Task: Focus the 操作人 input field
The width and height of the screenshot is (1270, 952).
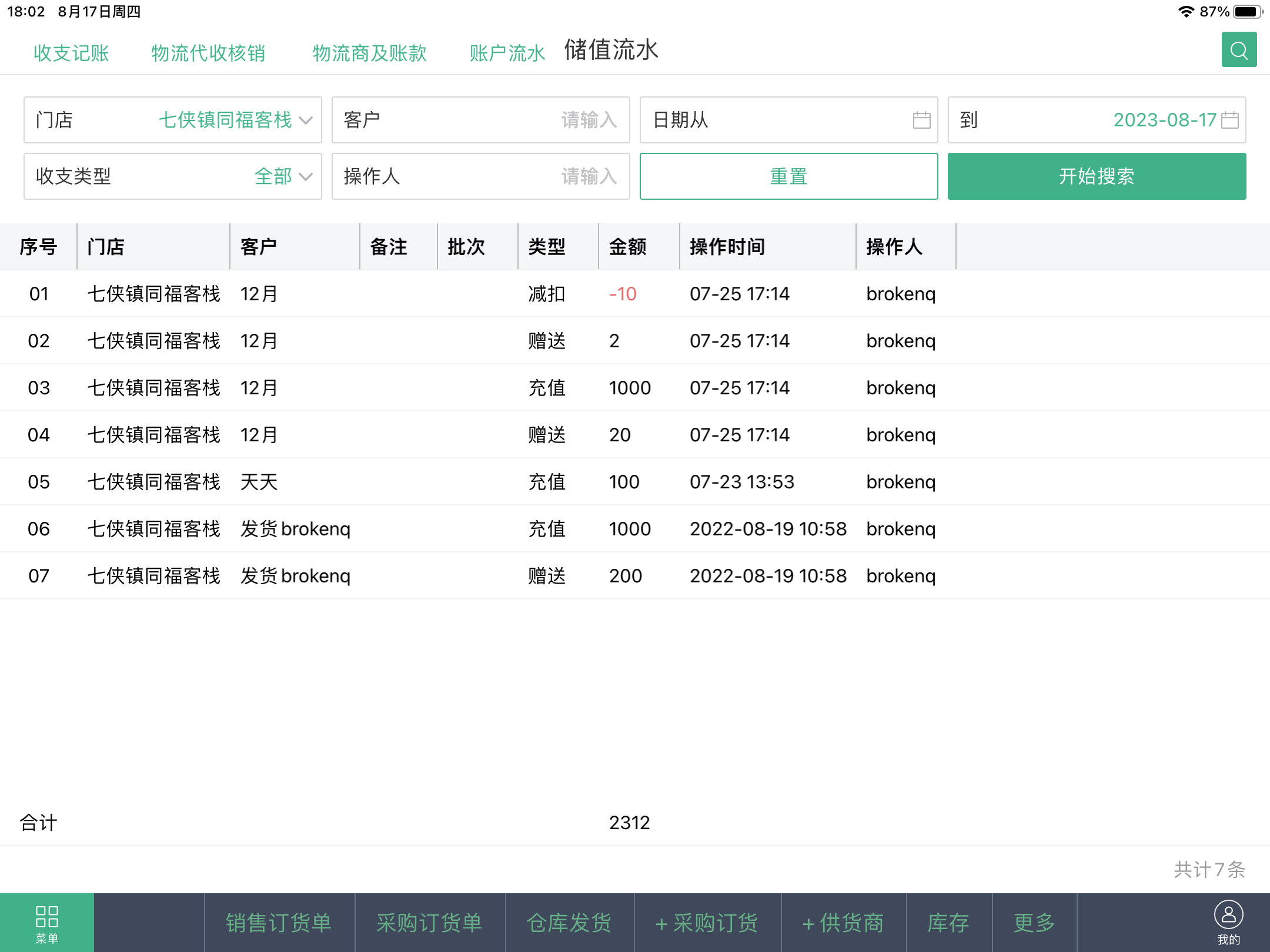Action: (x=481, y=176)
